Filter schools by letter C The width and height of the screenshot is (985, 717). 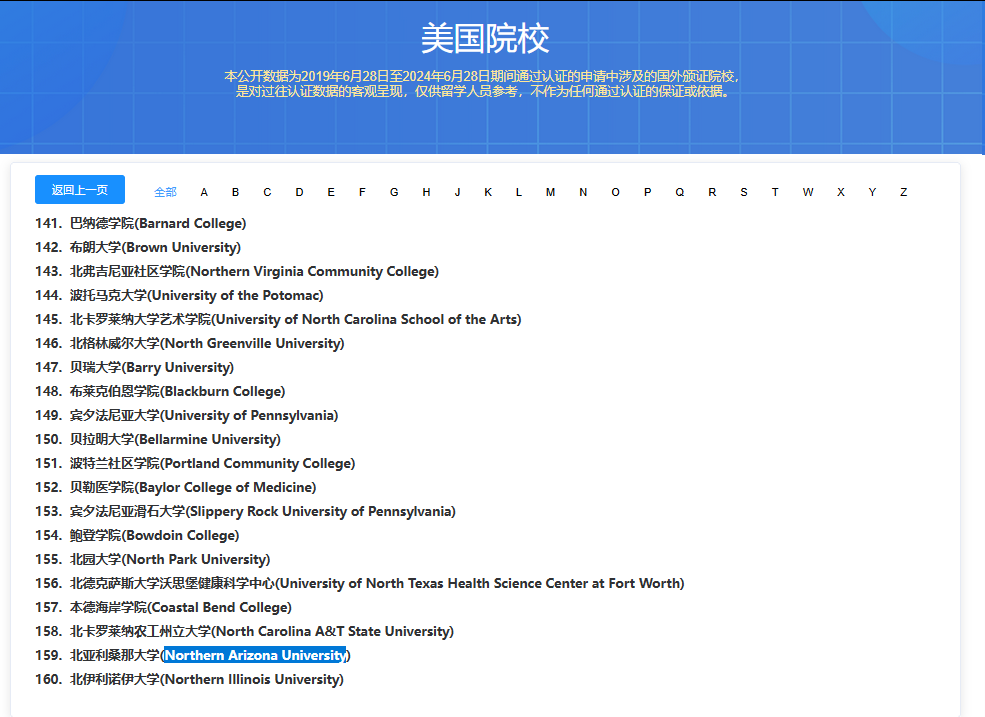click(267, 192)
